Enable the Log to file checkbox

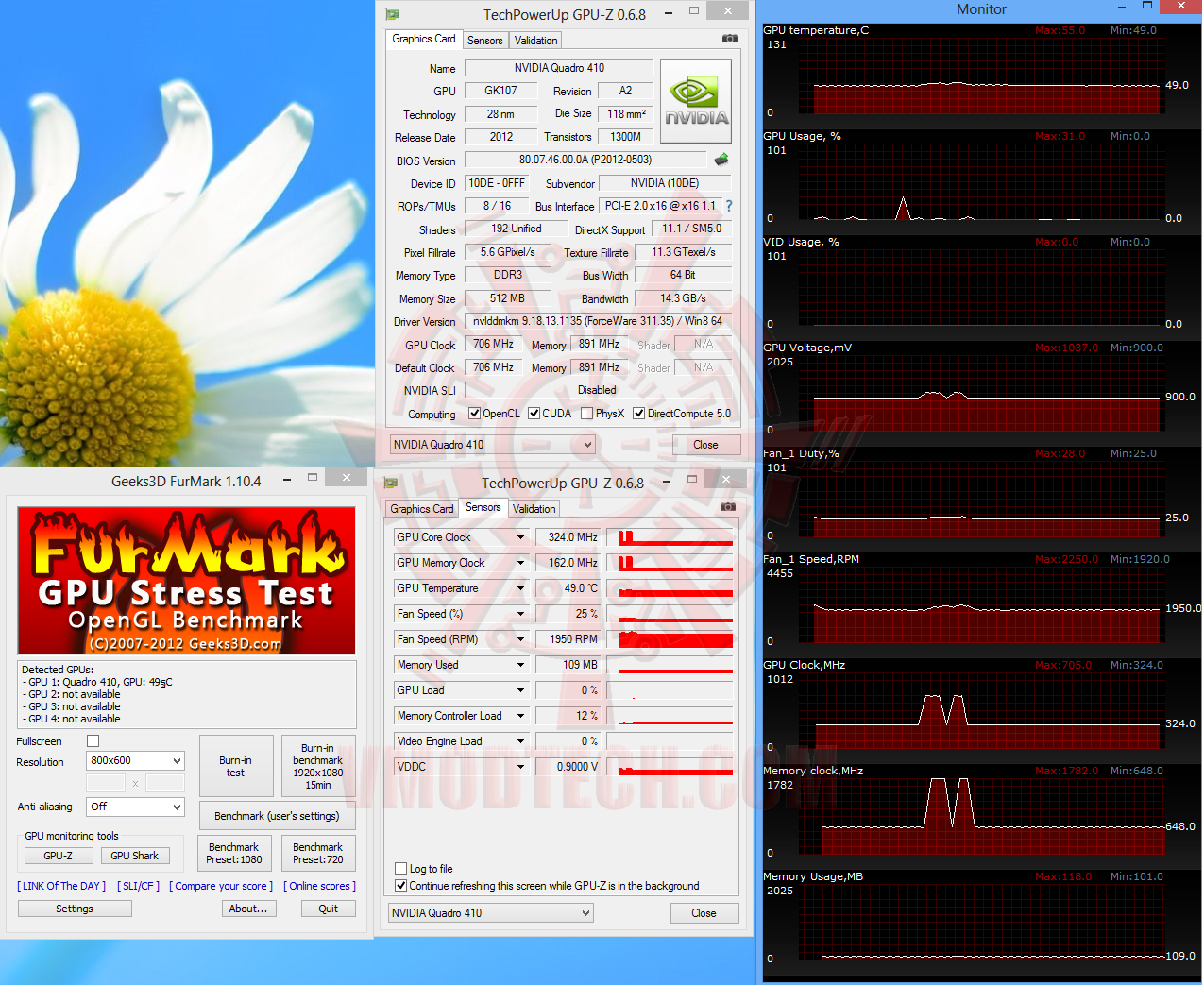tap(401, 869)
